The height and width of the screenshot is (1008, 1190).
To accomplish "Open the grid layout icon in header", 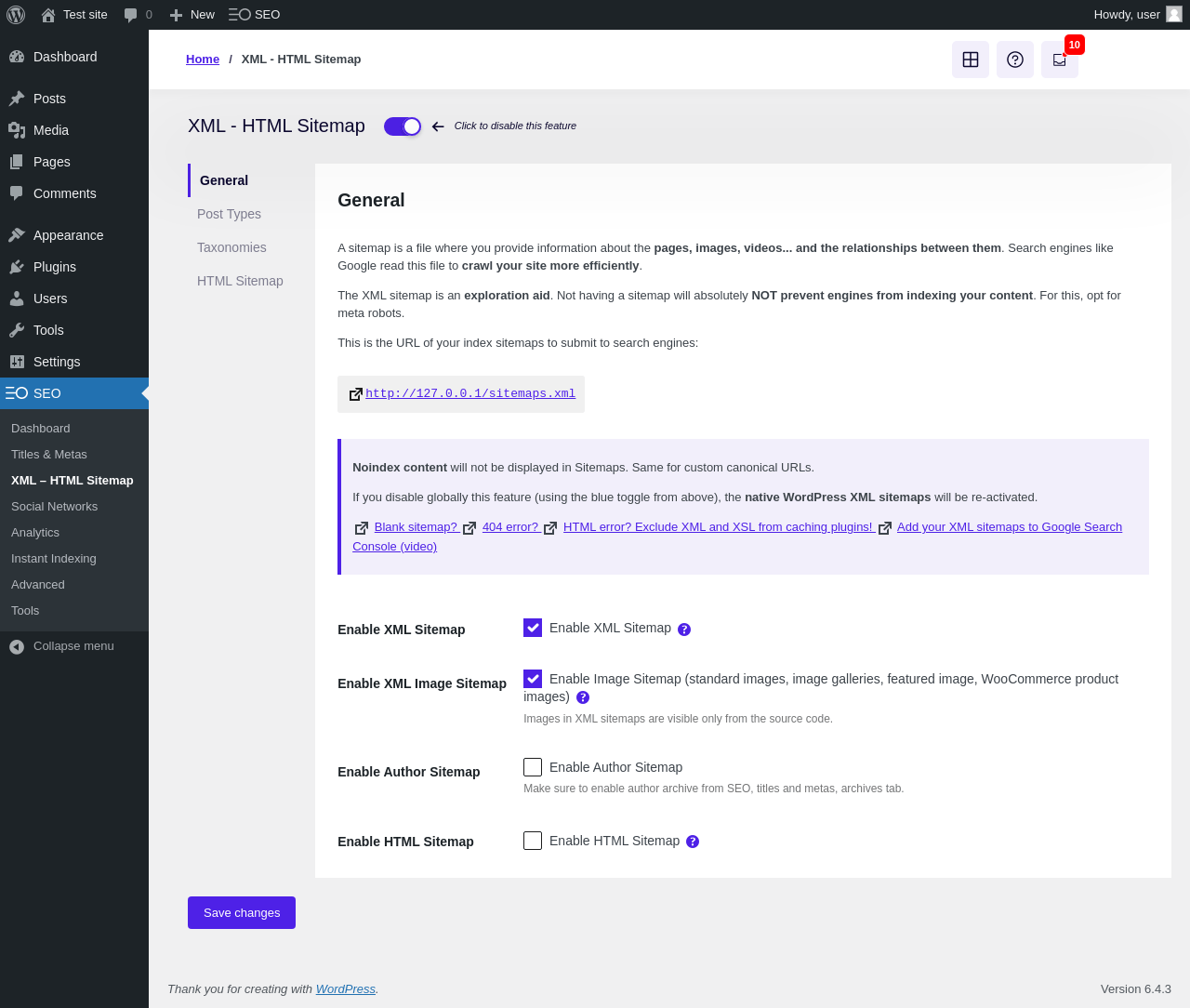I will tap(971, 60).
